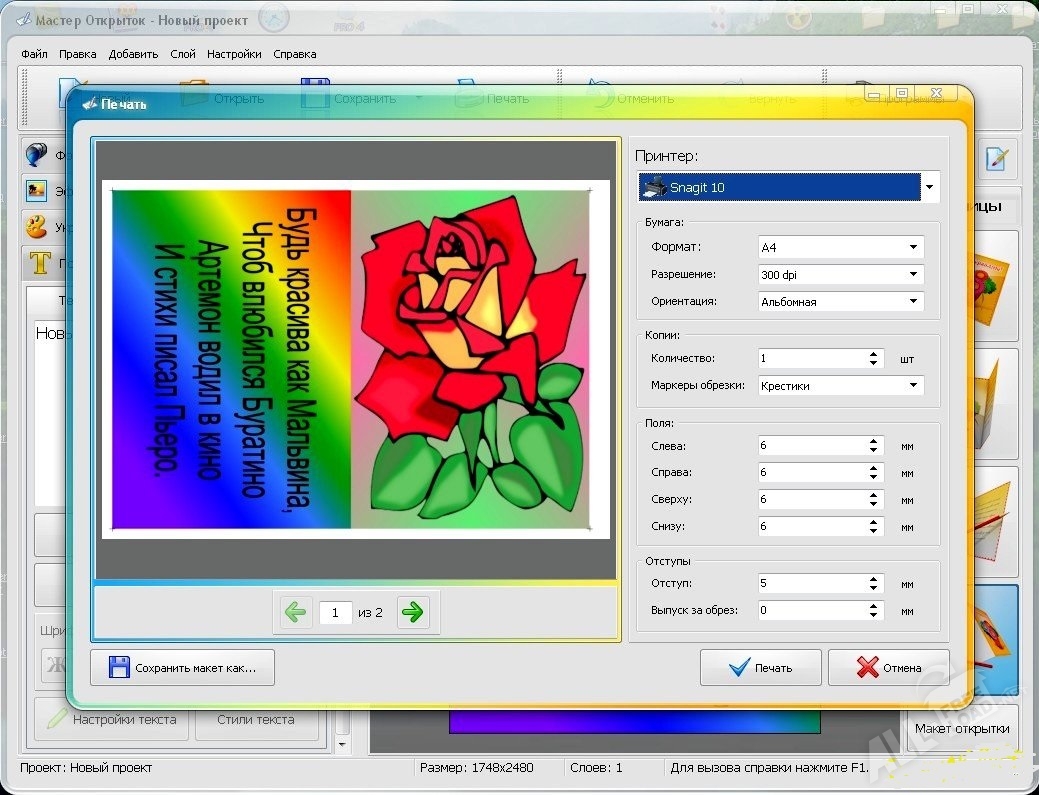Click the green next page arrow
This screenshot has height=795, width=1039.
tap(412, 612)
